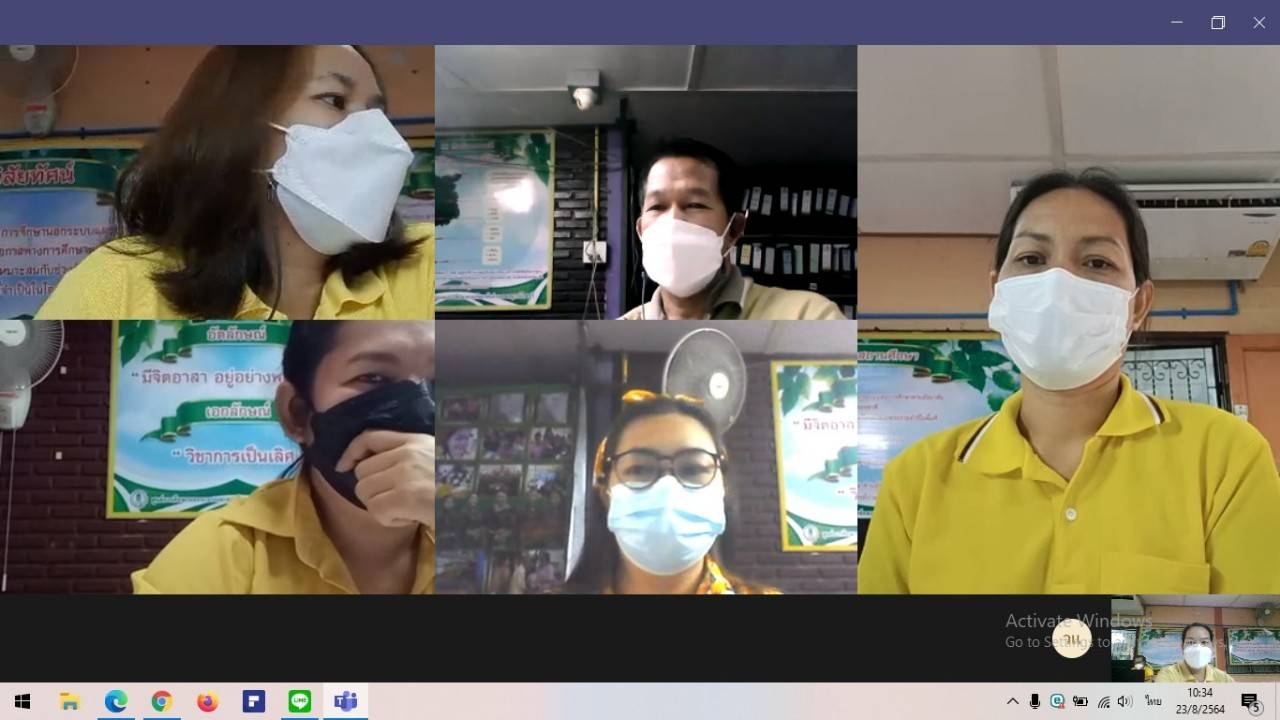The image size is (1280, 720).
Task: Open Microsoft Teams from the taskbar
Action: click(x=345, y=702)
